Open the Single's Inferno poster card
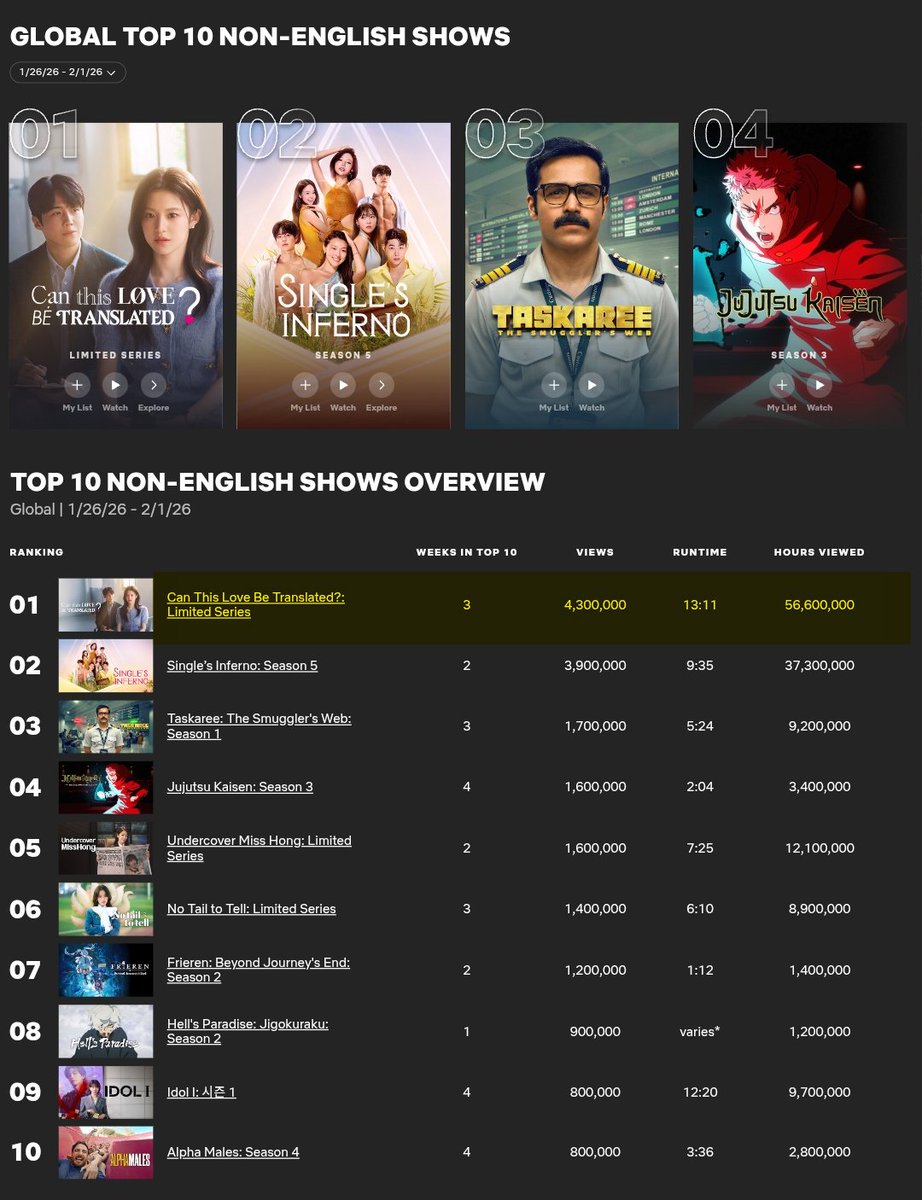This screenshot has width=922, height=1200. point(344,275)
